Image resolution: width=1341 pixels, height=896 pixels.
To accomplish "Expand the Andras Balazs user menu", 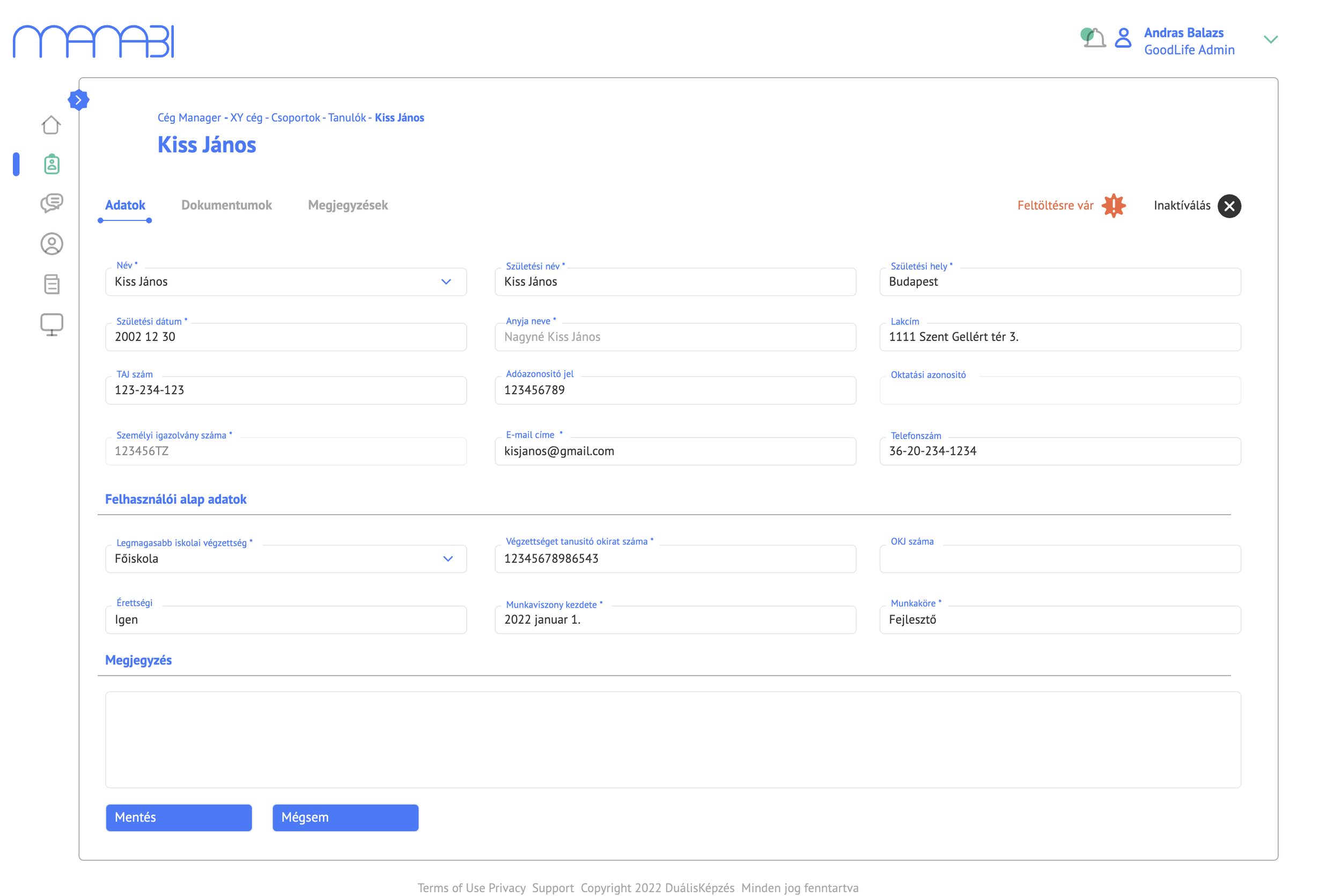I will click(1270, 40).
